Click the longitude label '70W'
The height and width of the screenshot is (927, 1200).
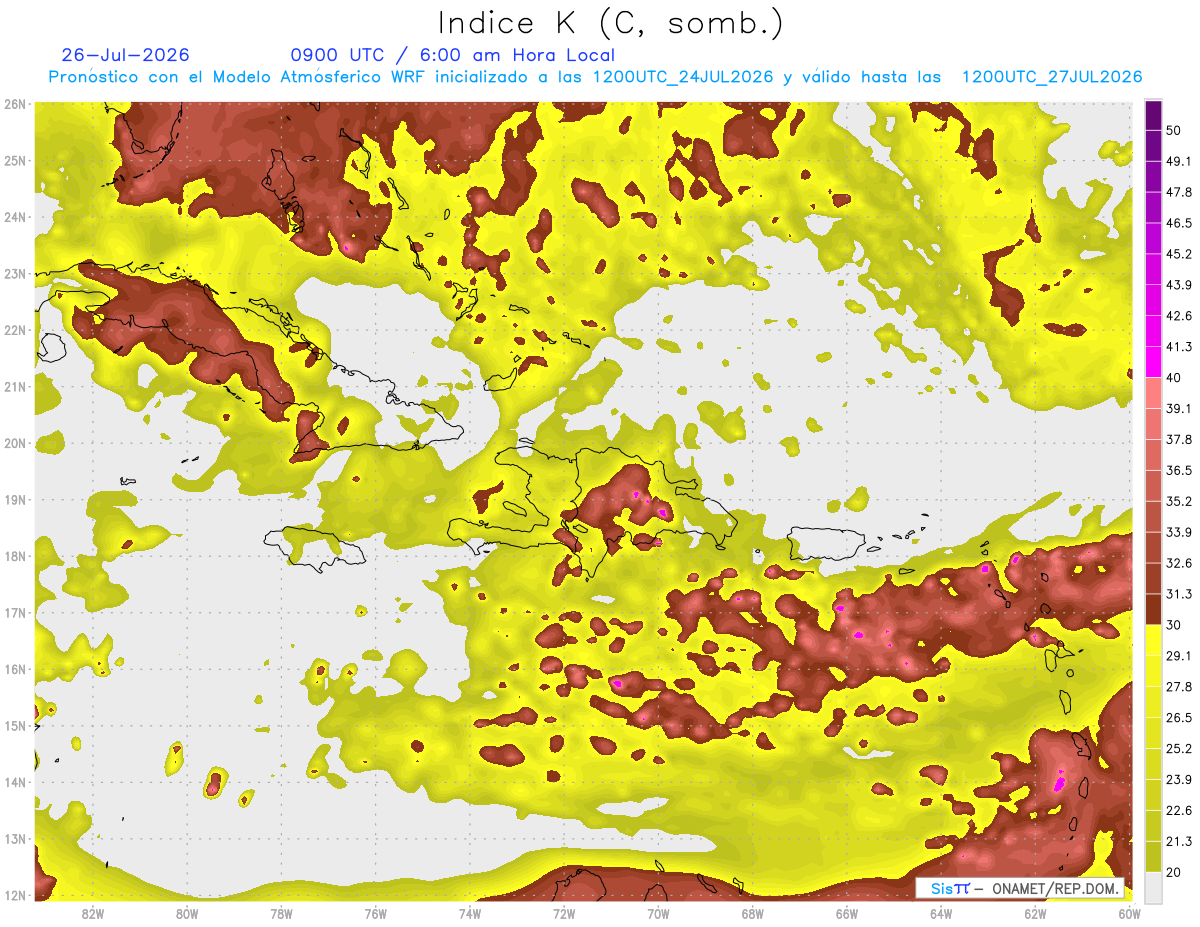pos(658,914)
